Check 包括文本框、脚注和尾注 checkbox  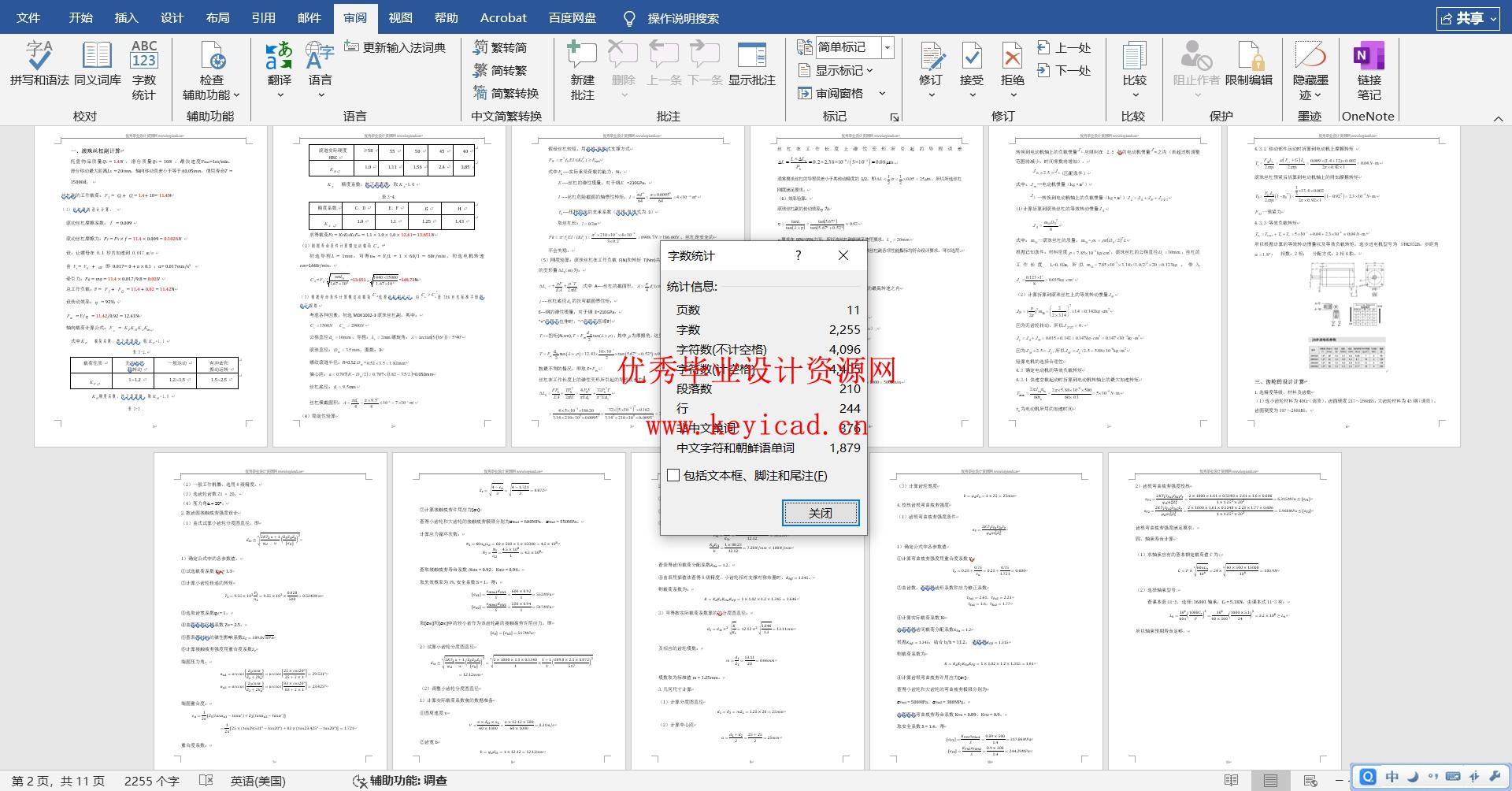click(x=673, y=475)
